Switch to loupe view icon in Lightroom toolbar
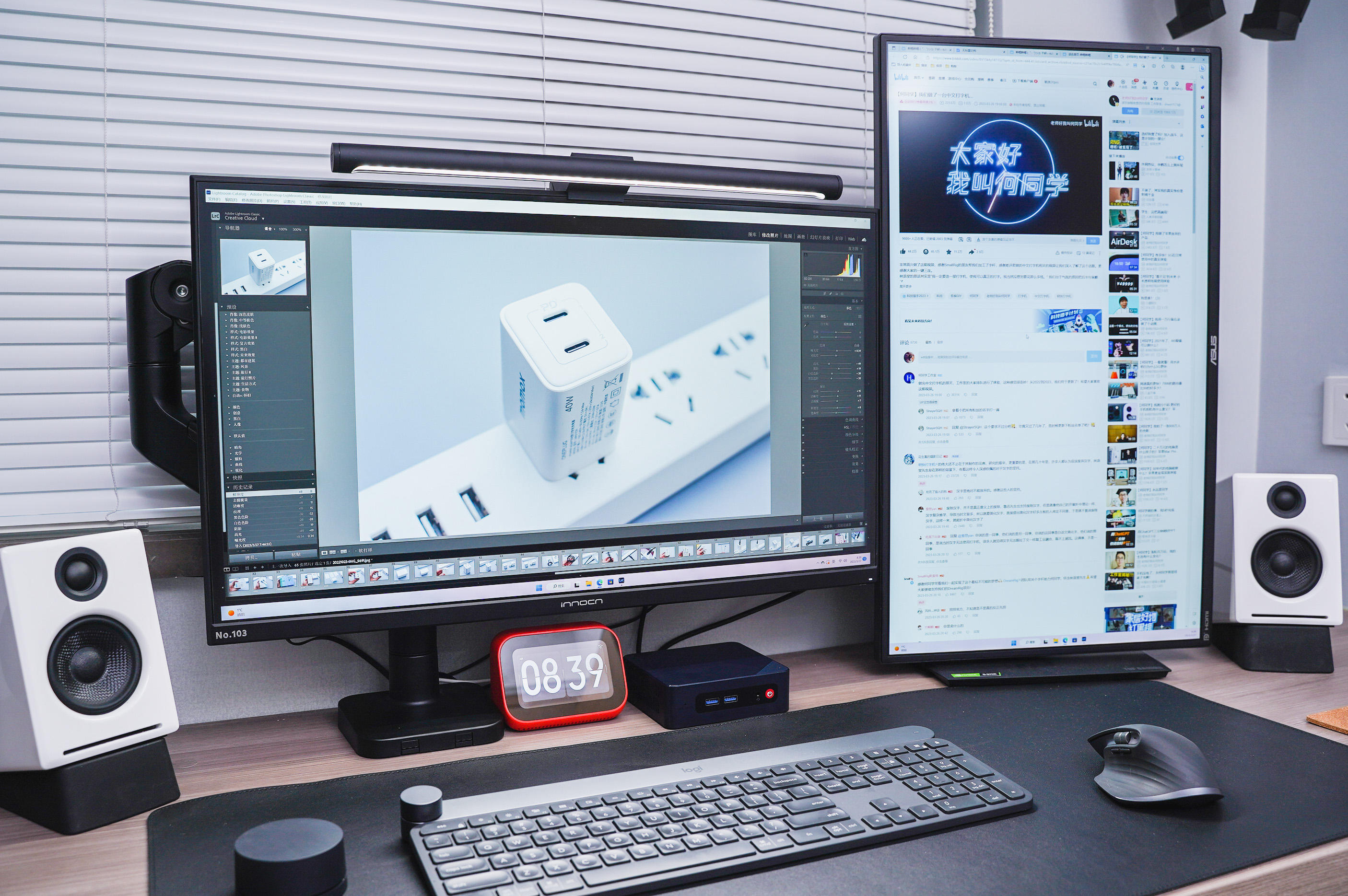 click(x=325, y=553)
